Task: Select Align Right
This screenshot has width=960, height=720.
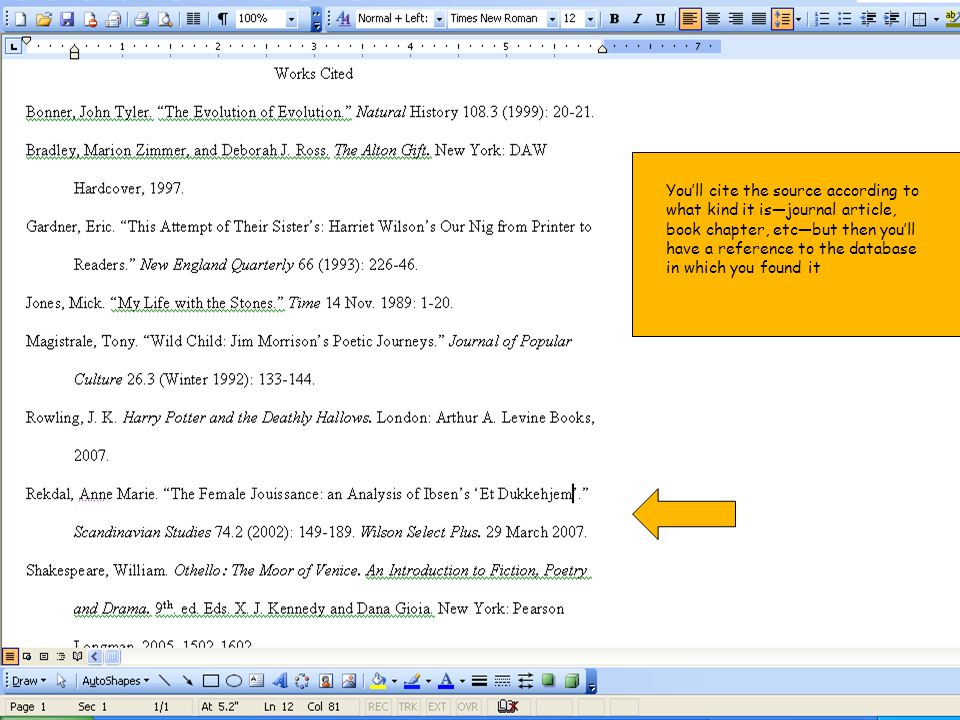Action: tap(736, 19)
